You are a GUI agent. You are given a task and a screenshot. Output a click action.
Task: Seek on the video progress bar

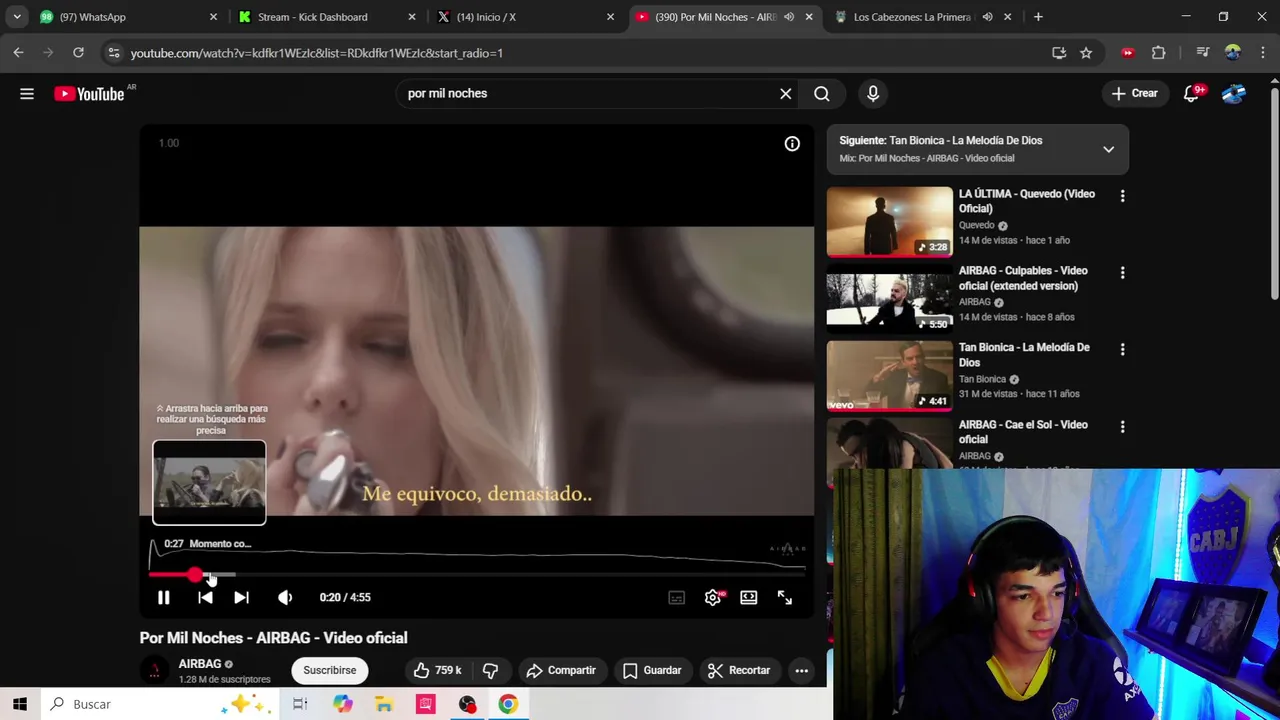477,575
